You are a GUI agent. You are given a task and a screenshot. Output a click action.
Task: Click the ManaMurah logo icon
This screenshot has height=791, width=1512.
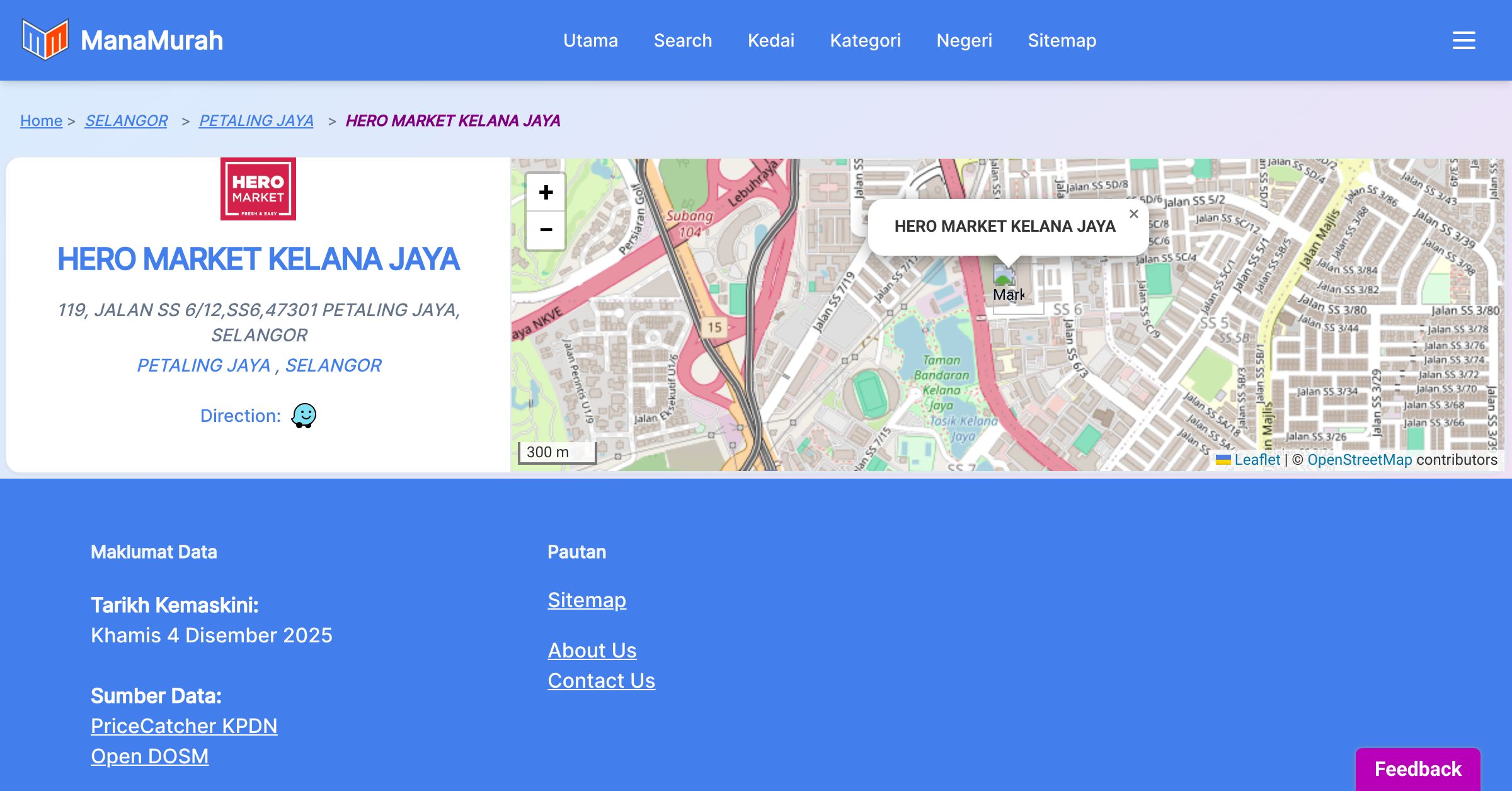click(45, 40)
